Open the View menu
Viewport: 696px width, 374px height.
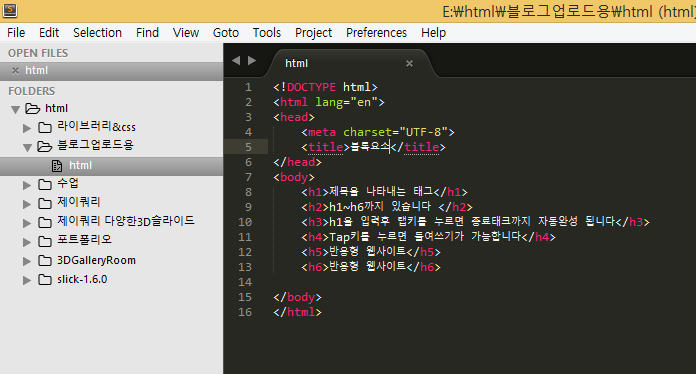(x=186, y=33)
